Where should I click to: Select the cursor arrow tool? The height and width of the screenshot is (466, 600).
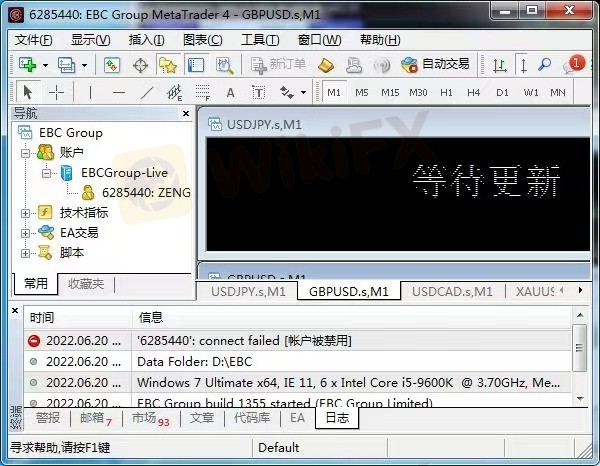tap(28, 92)
